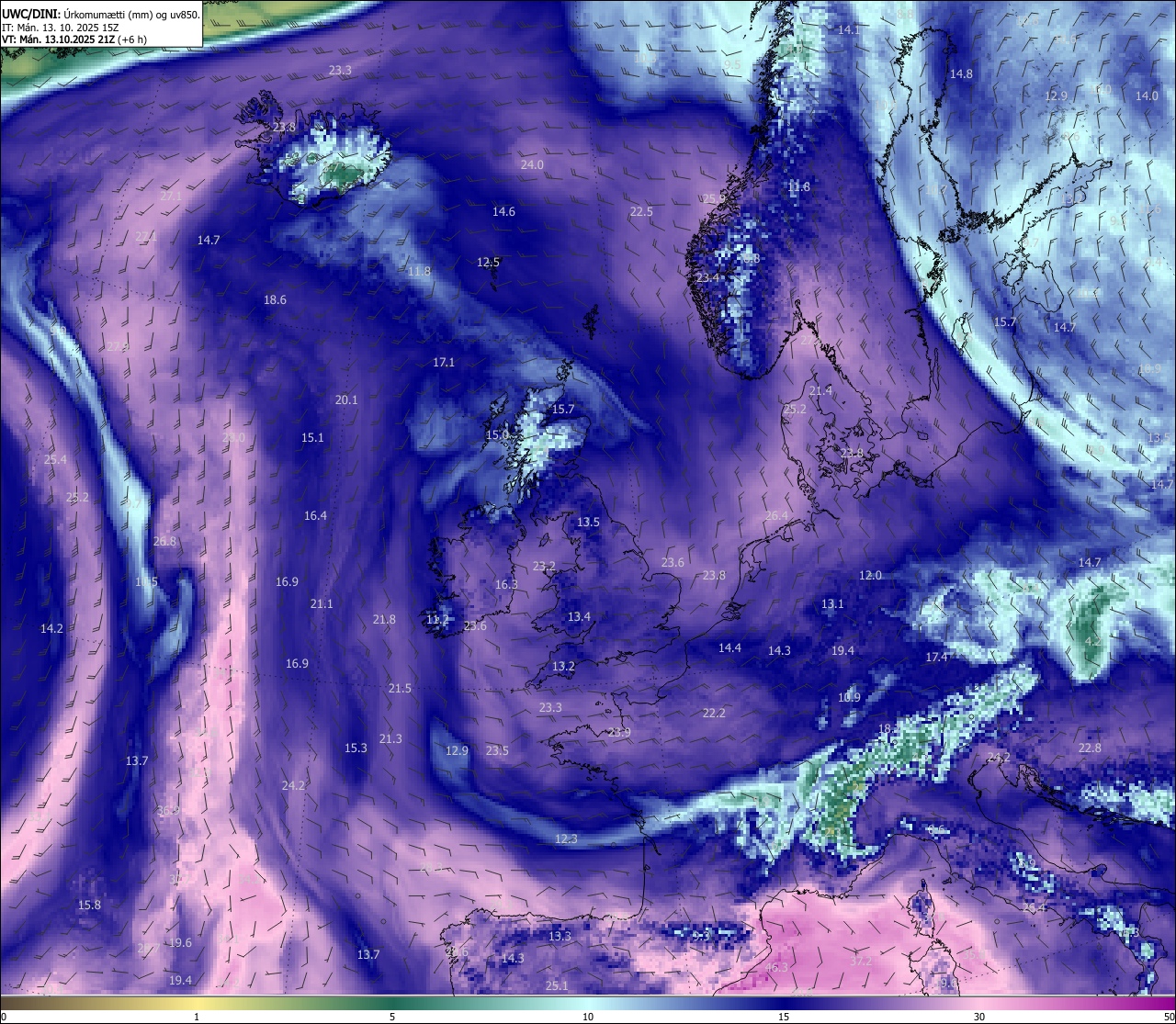
Task: Select the 13.1 value on the map
Action: tap(832, 603)
